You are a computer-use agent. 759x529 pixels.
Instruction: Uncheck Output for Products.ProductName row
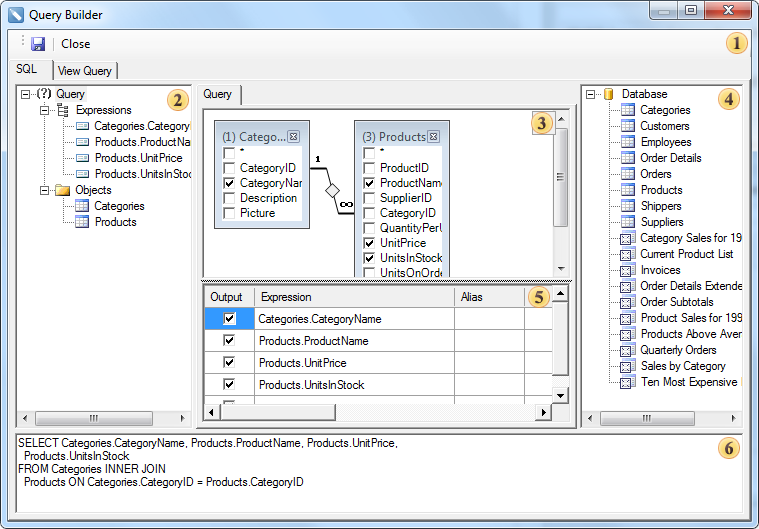(229, 341)
